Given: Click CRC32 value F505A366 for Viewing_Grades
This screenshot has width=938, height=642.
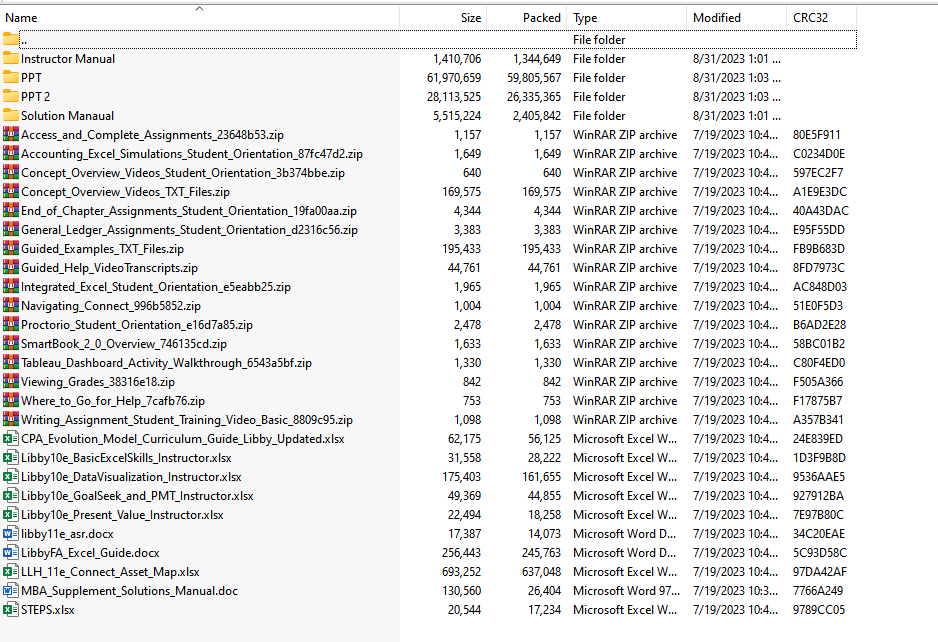Looking at the screenshot, I should 818,382.
